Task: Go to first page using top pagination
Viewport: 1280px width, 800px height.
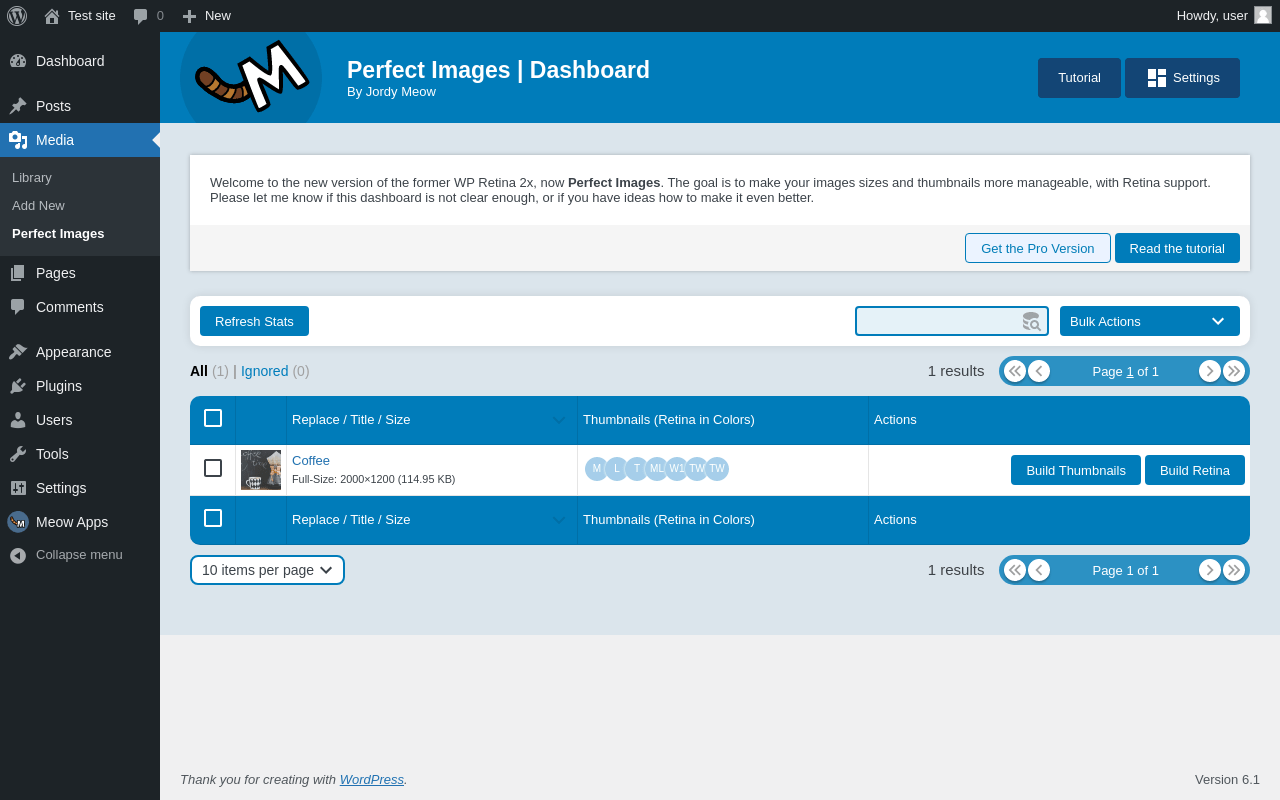Action: click(1015, 371)
